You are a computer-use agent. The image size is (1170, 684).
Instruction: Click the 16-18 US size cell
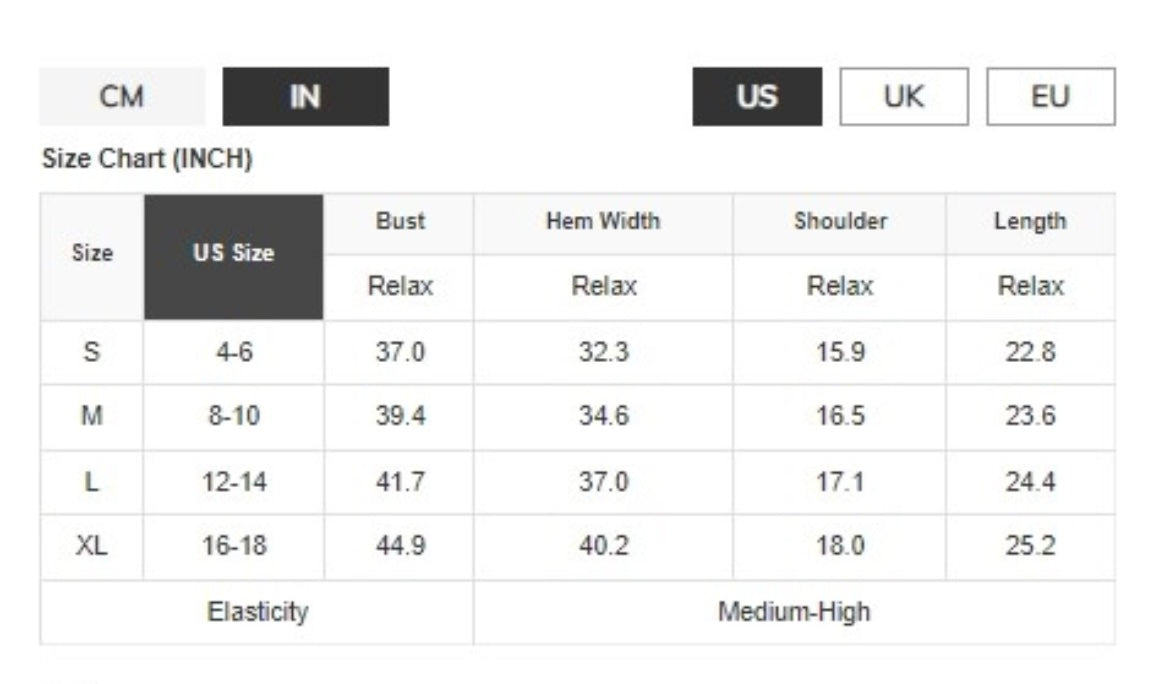pyautogui.click(x=234, y=547)
